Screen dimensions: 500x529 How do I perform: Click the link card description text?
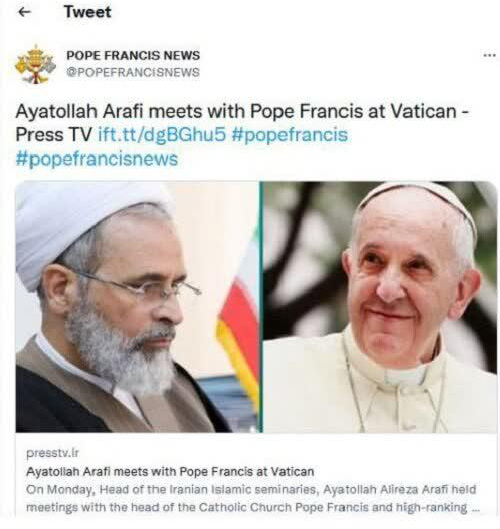[252, 498]
